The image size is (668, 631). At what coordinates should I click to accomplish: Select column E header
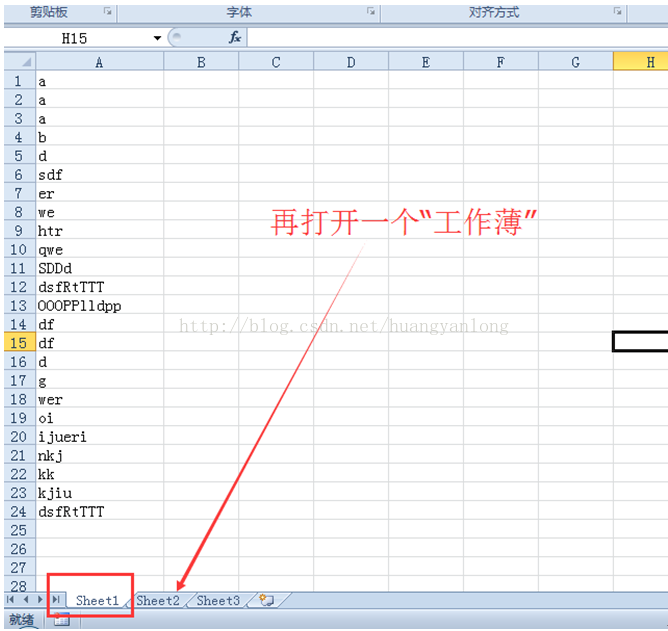point(426,62)
